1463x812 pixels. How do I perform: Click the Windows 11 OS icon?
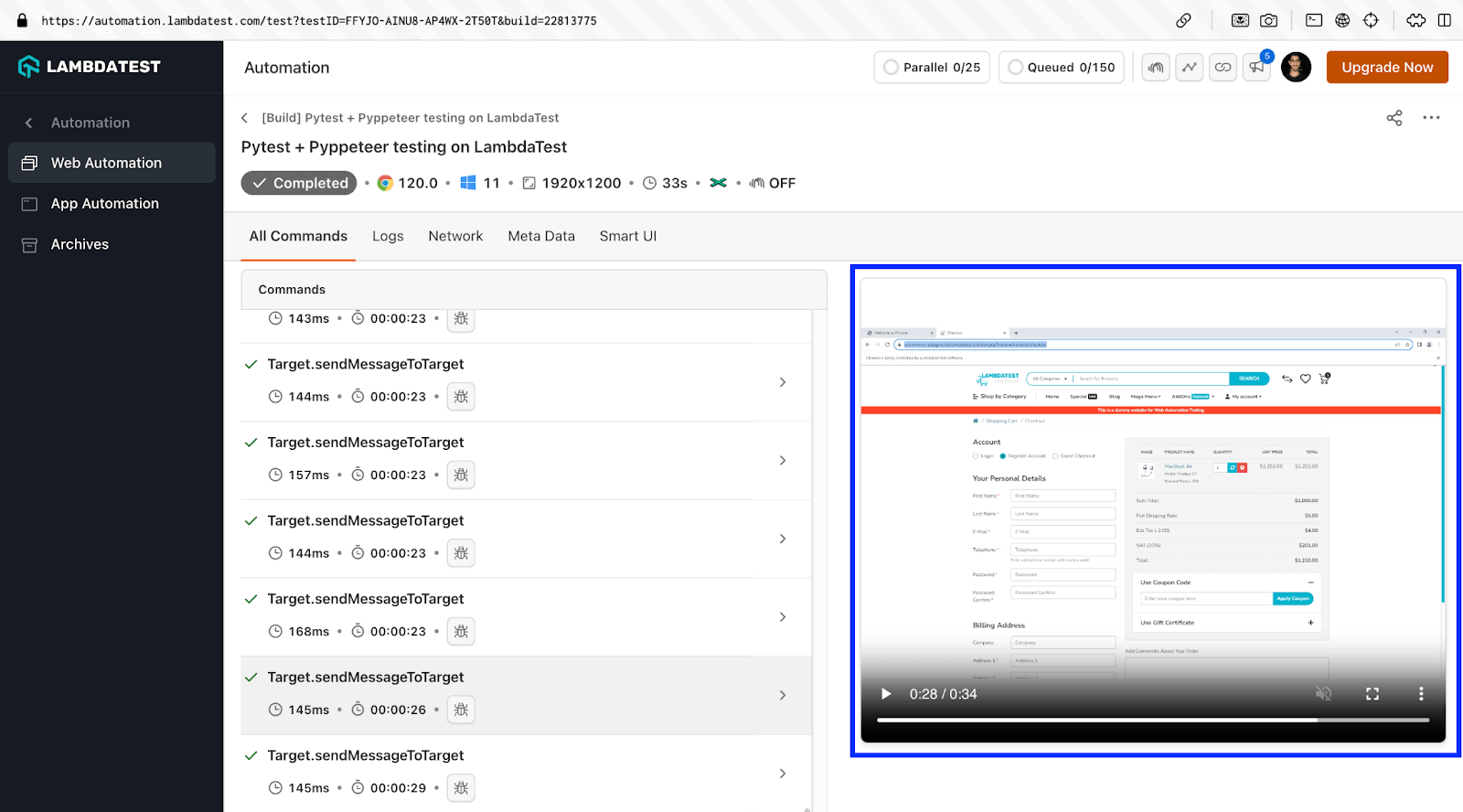tap(468, 183)
